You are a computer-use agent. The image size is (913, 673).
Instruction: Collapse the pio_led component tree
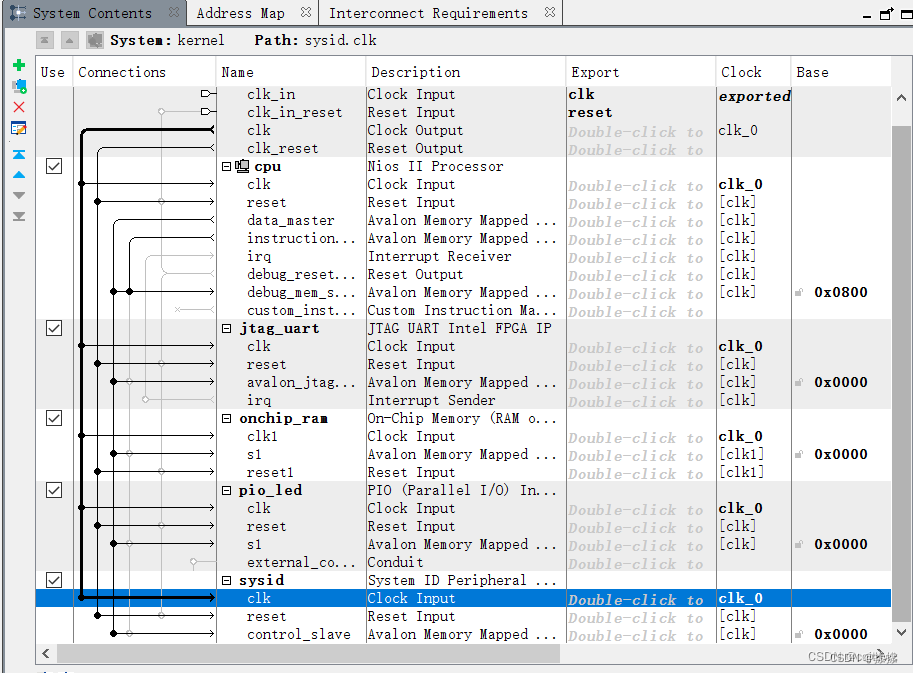227,490
